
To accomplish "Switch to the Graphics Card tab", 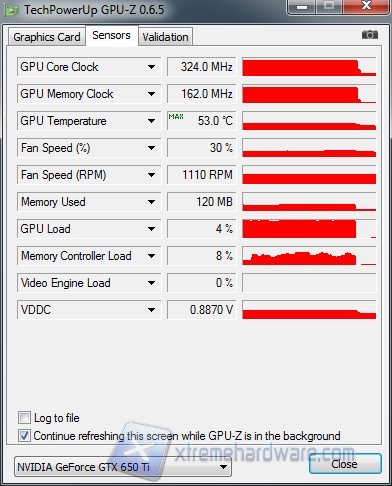I will [x=47, y=37].
